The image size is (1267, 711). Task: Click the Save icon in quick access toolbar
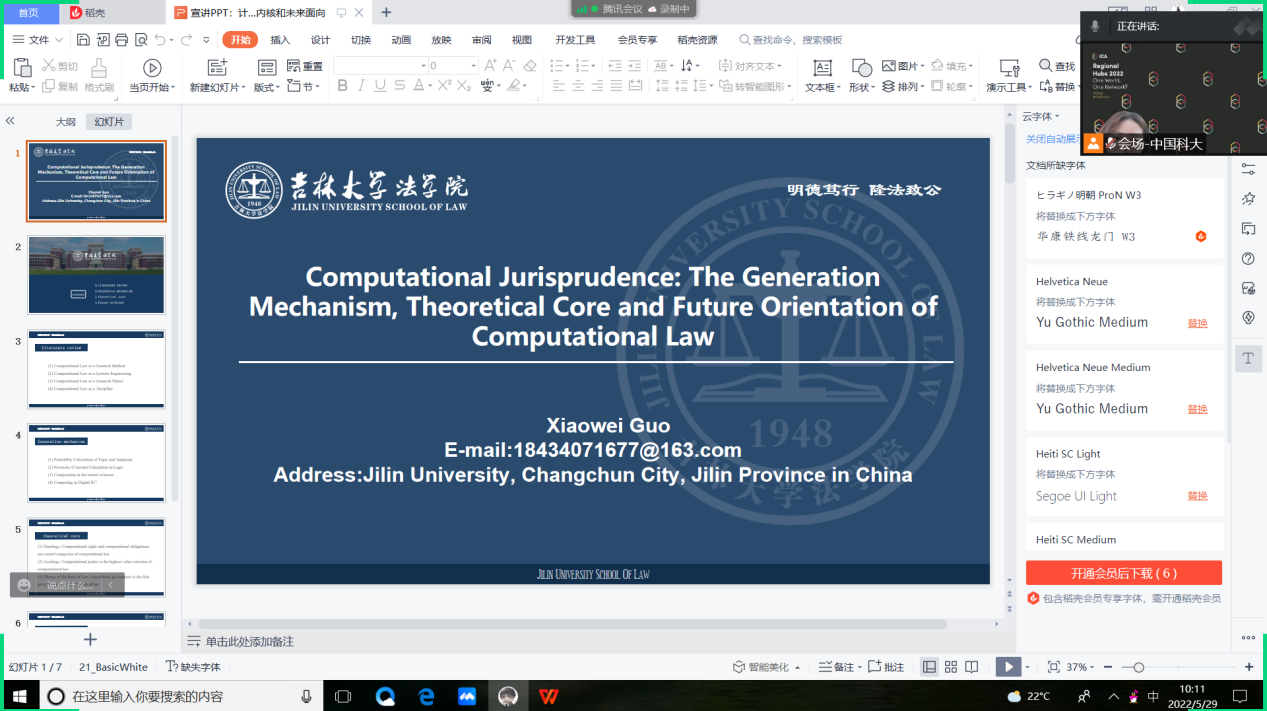coord(84,40)
